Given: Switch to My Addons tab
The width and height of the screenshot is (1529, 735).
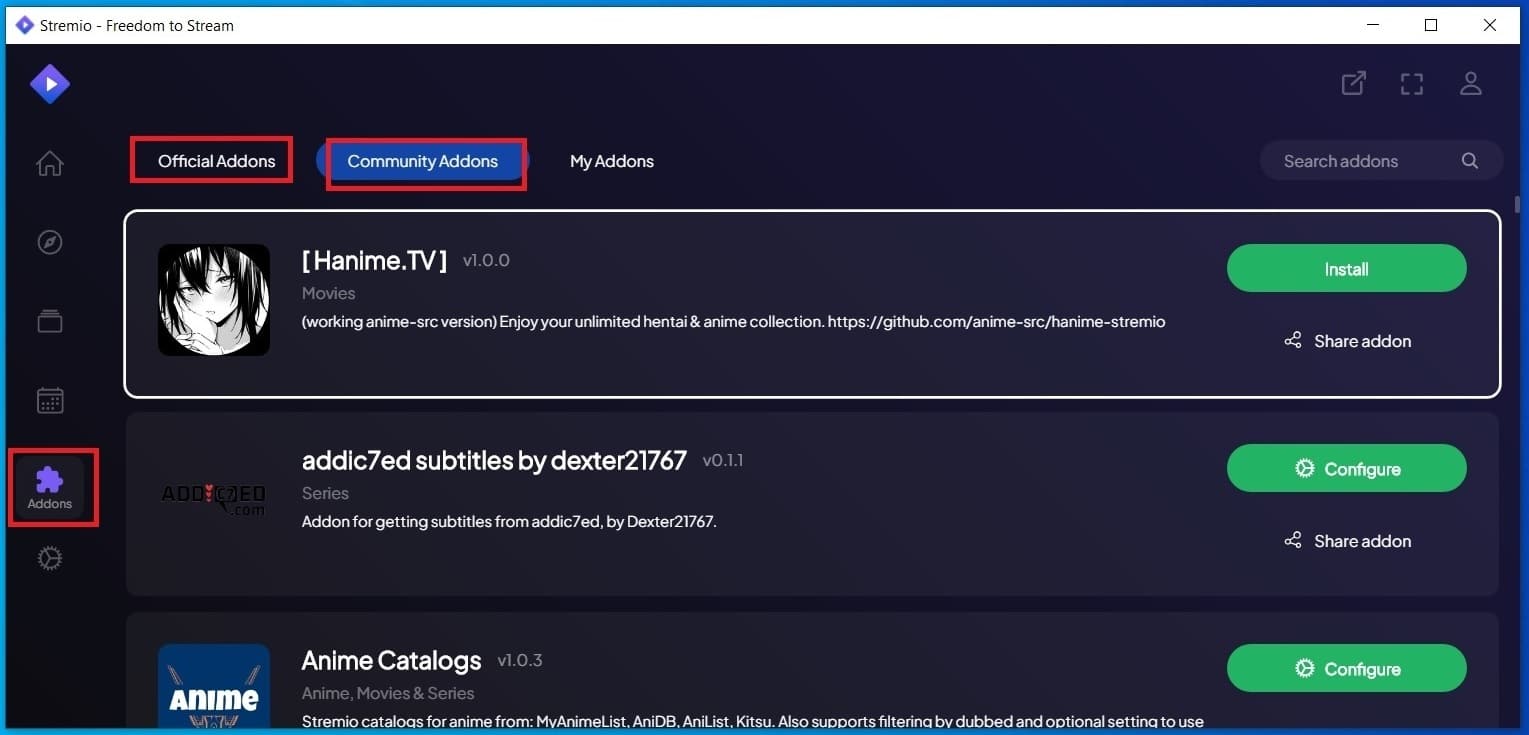Looking at the screenshot, I should pyautogui.click(x=611, y=161).
